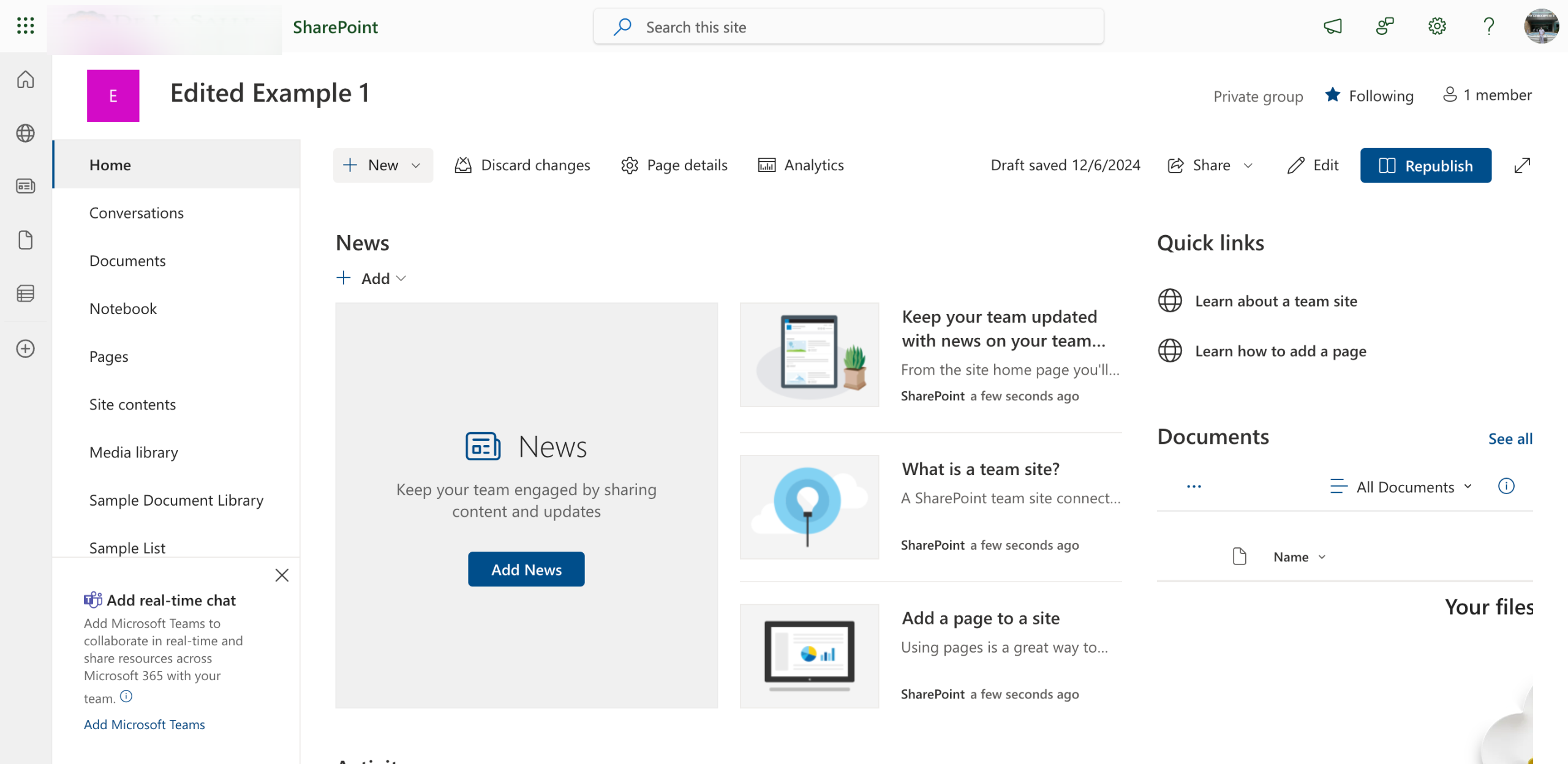
Task: Toggle the Following star
Action: tap(1333, 95)
